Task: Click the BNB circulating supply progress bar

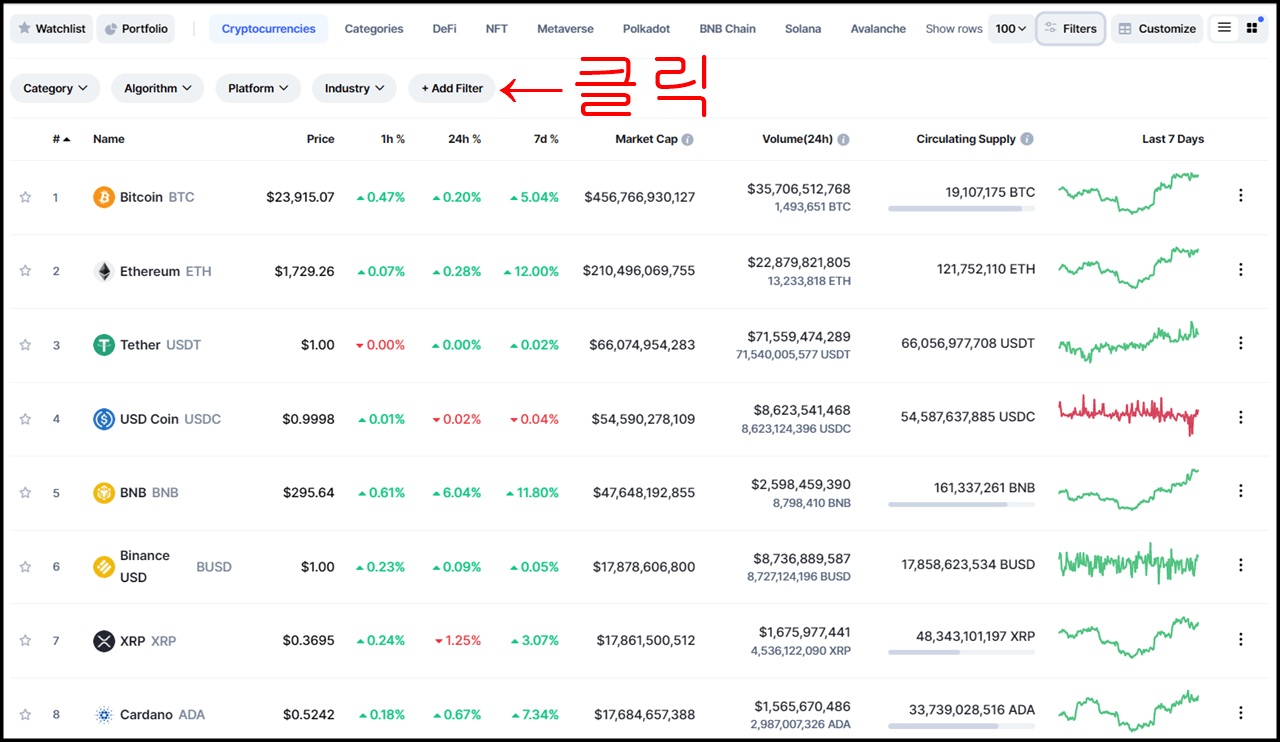Action: pos(961,505)
